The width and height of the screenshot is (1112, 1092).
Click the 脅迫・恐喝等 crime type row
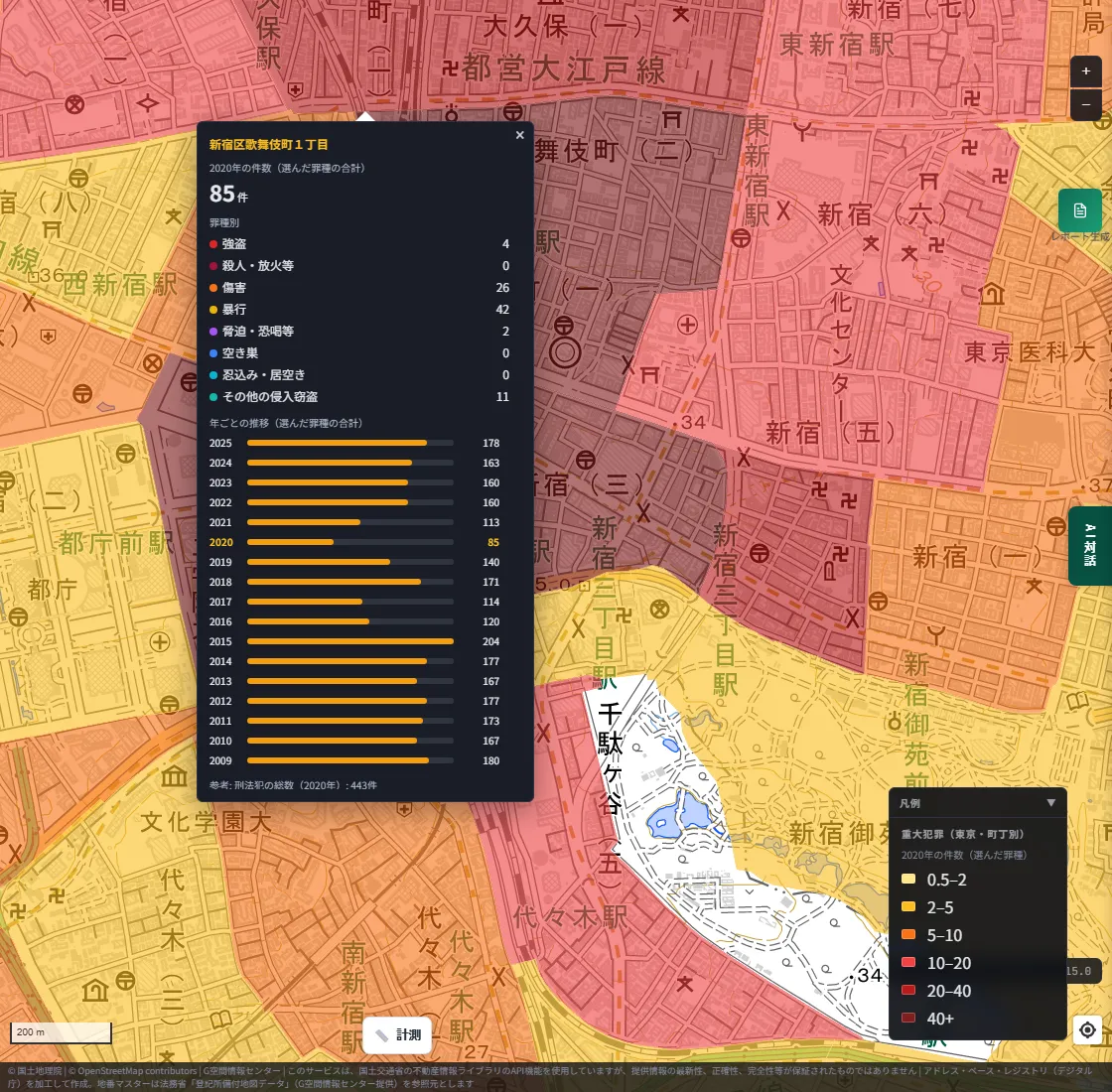tap(359, 332)
